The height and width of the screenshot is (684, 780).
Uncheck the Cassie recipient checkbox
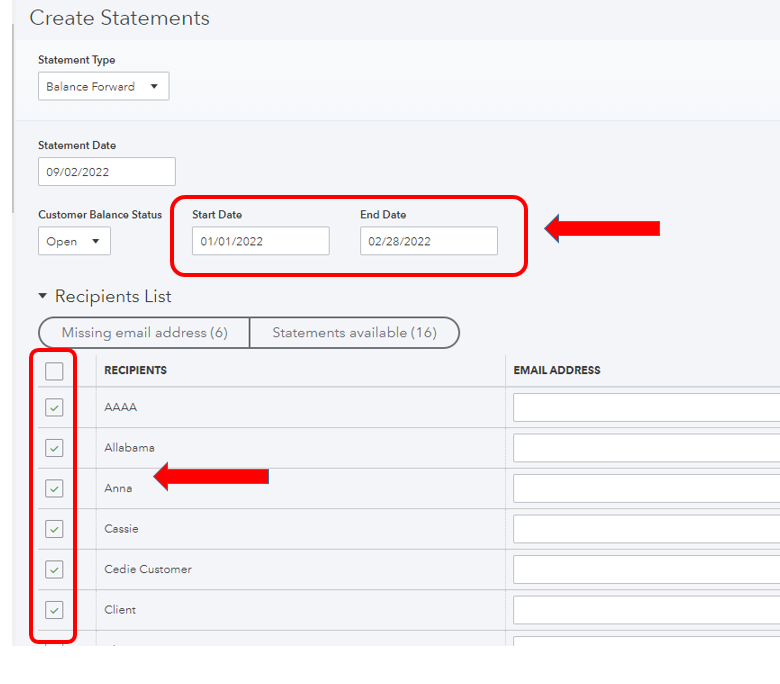pyautogui.click(x=54, y=529)
